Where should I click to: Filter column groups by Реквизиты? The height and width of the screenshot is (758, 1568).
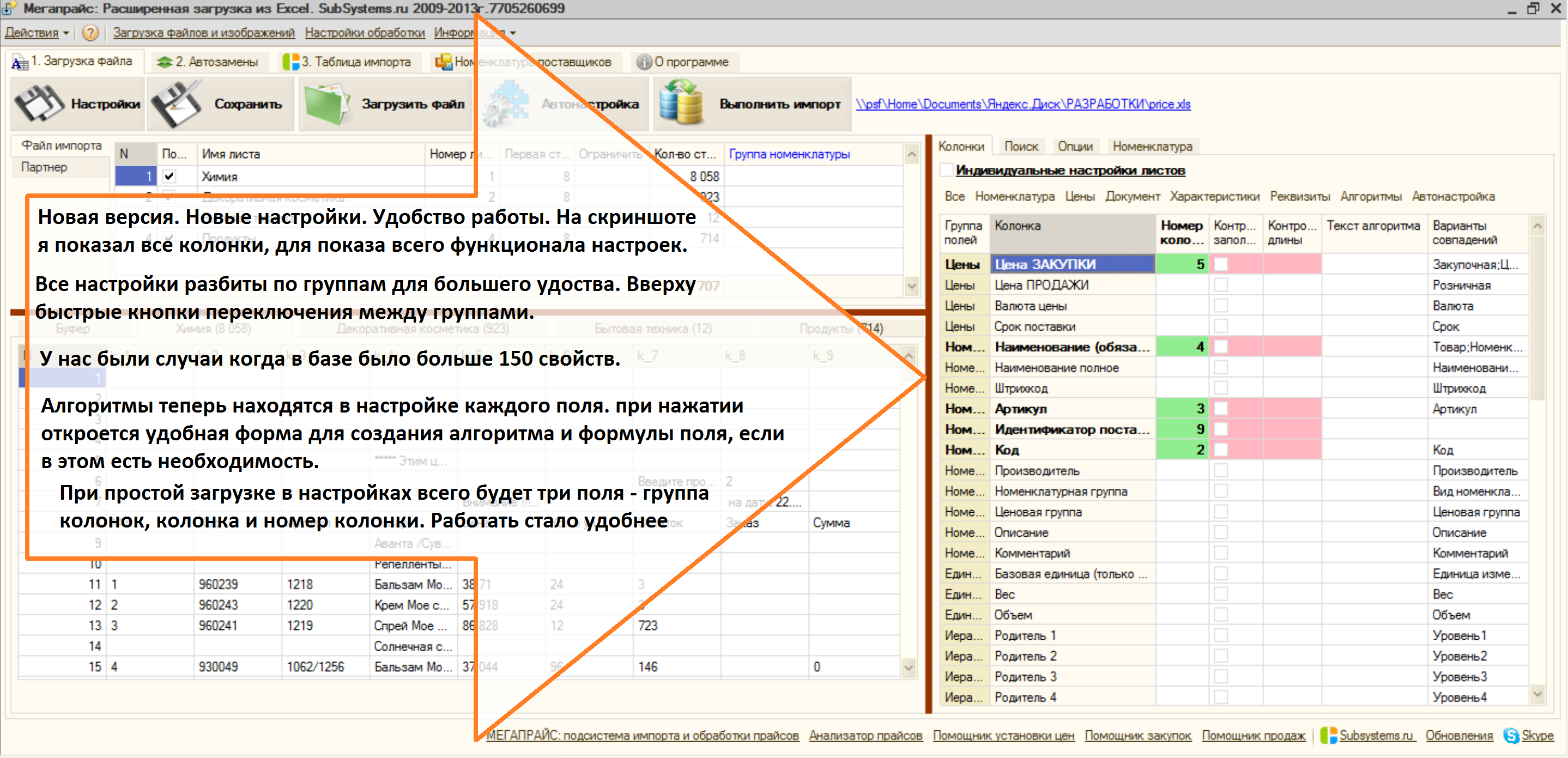pos(1299,196)
